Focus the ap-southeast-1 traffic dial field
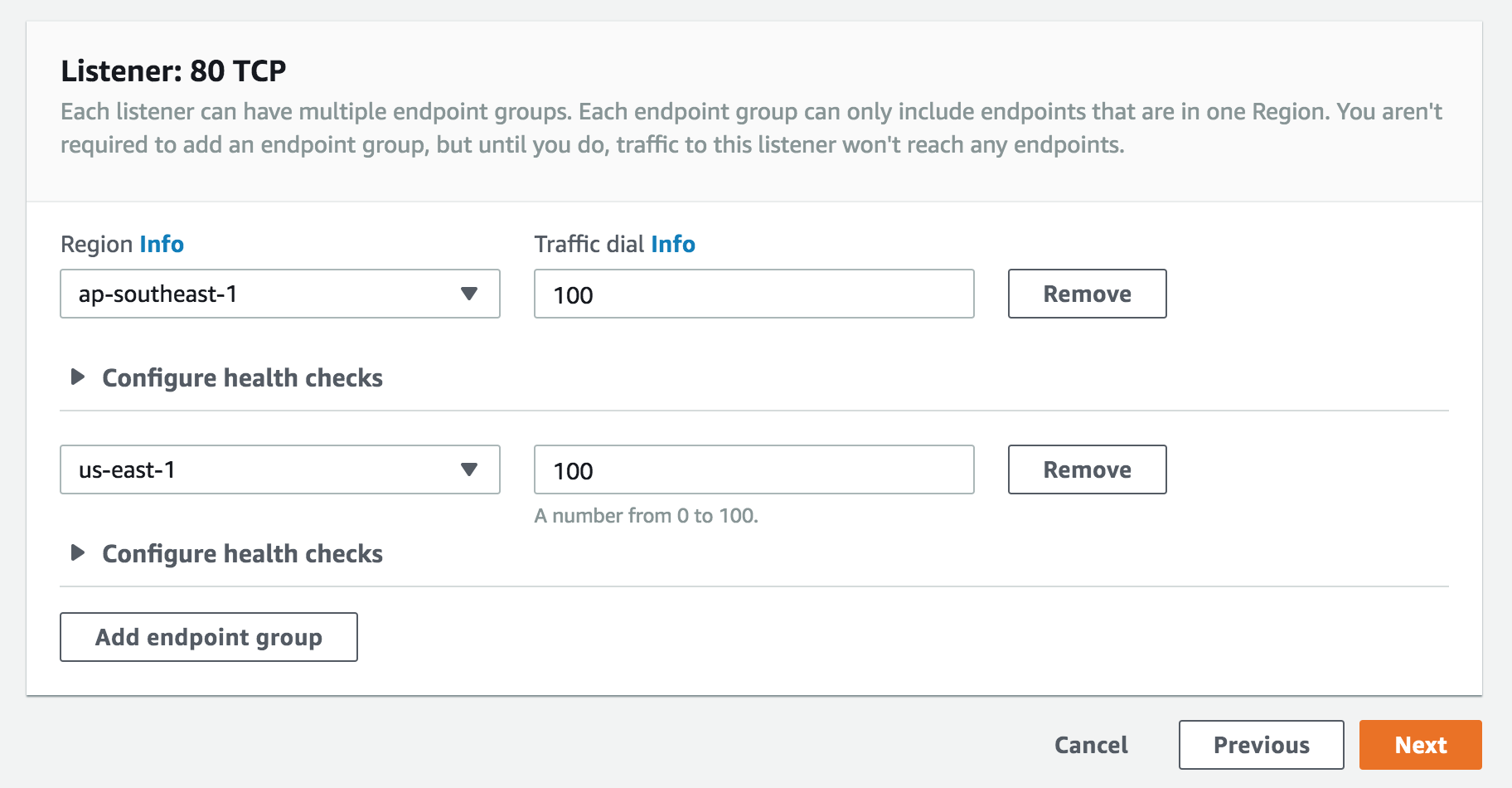Image resolution: width=1512 pixels, height=788 pixels. click(x=754, y=294)
